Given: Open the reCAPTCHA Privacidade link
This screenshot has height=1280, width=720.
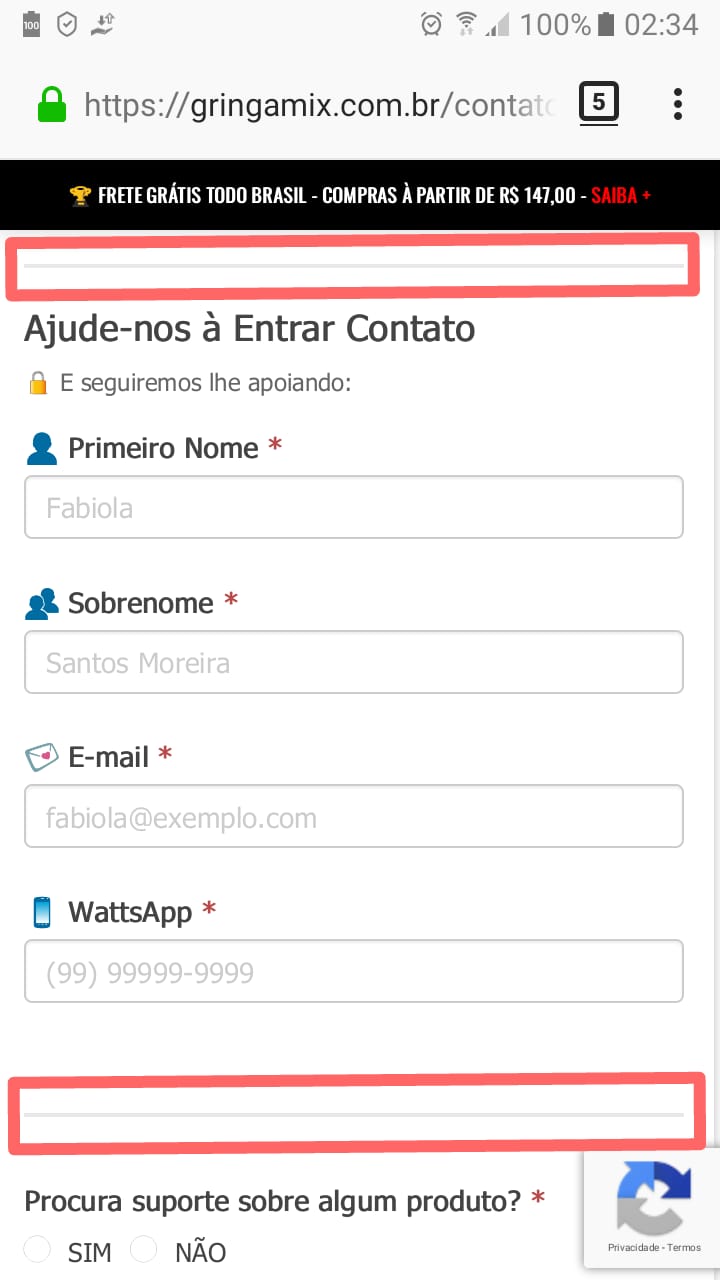Looking at the screenshot, I should 634,1248.
